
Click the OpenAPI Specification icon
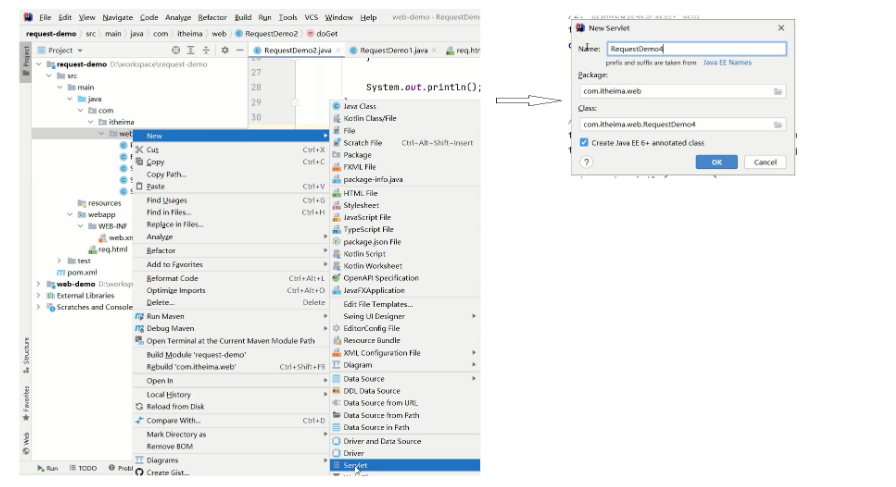click(x=337, y=278)
